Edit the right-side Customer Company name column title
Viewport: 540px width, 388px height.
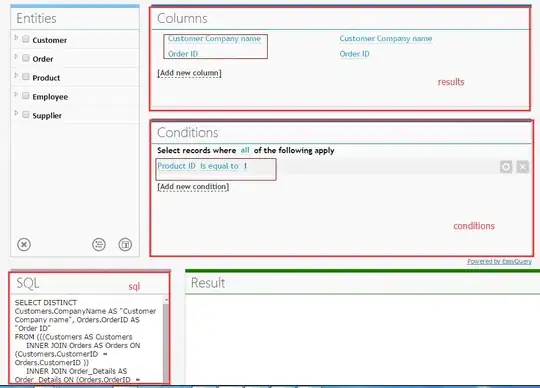pyautogui.click(x=386, y=39)
